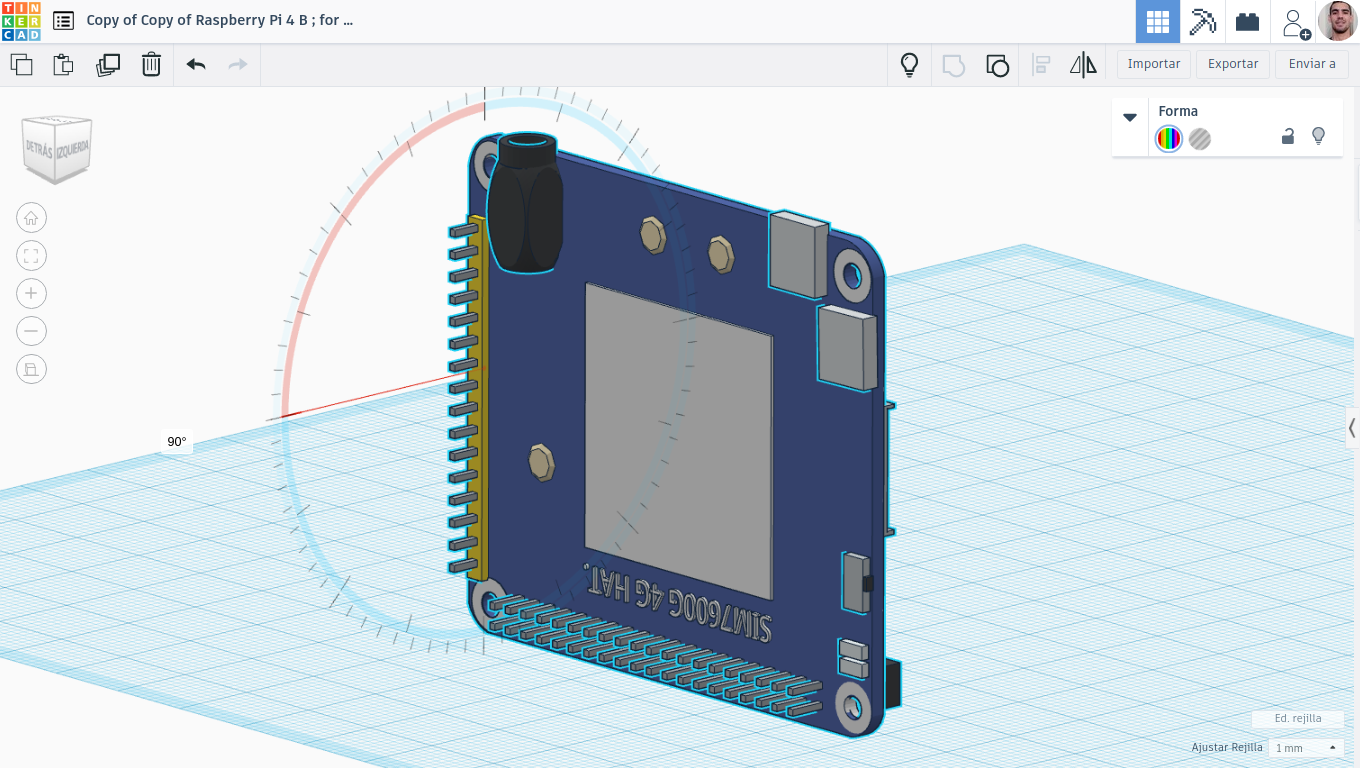Click the view cube navigator
Viewport: 1360px width, 768px height.
coord(57,148)
